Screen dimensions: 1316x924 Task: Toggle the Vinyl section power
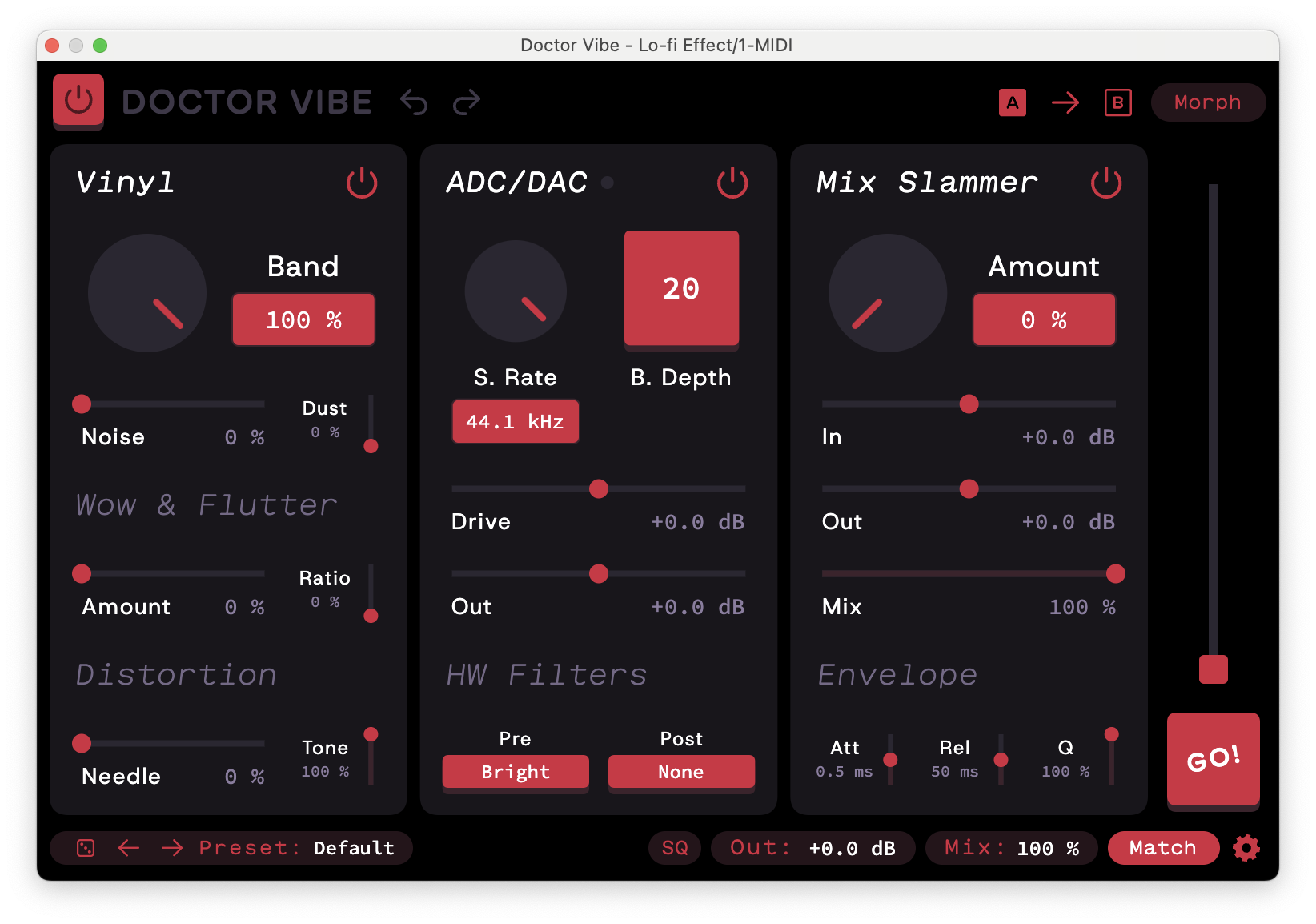(x=362, y=183)
